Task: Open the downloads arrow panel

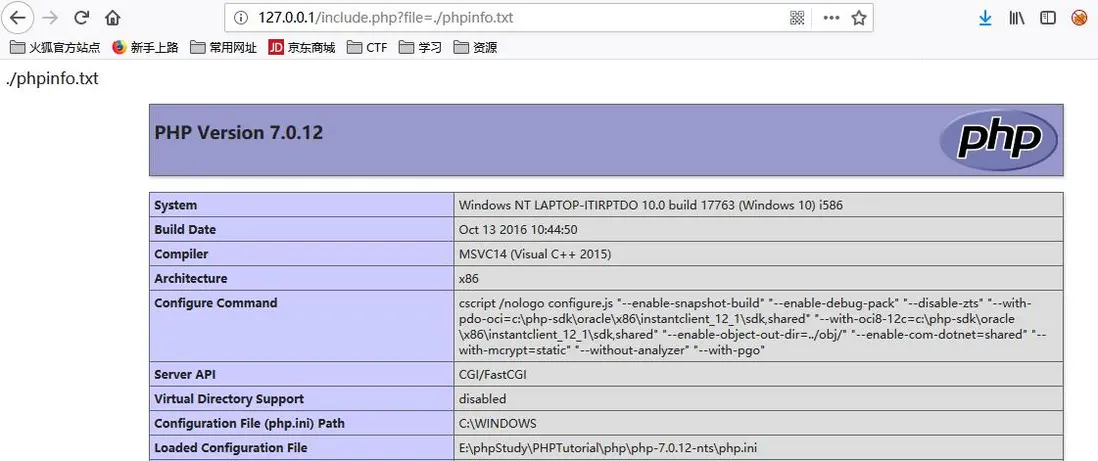Action: point(985,18)
